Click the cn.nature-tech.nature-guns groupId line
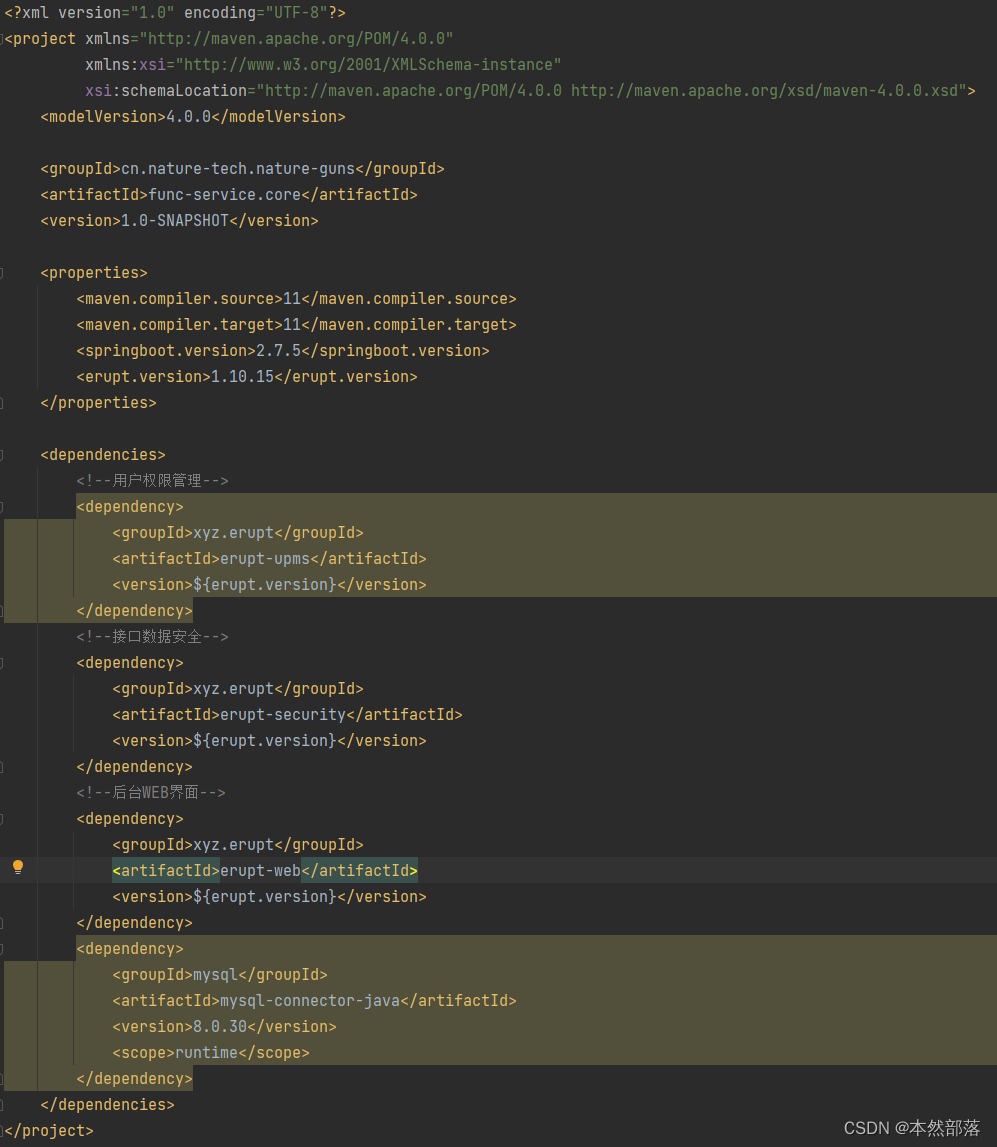997x1147 pixels. click(243, 169)
